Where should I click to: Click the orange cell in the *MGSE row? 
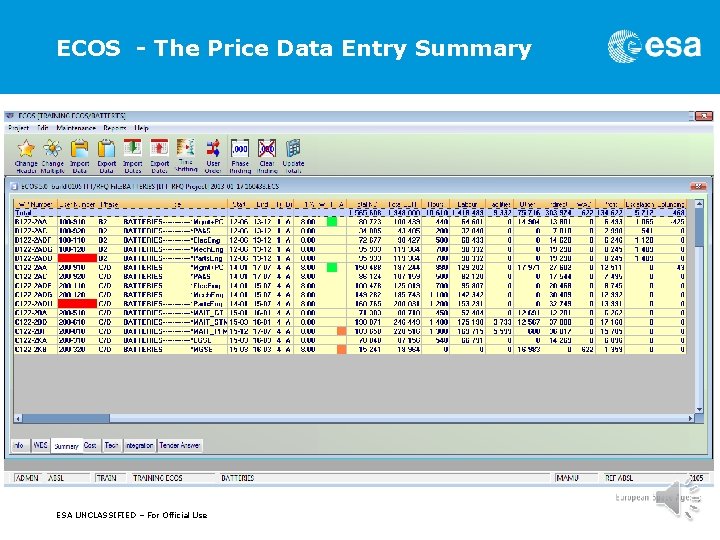pyautogui.click(x=342, y=349)
